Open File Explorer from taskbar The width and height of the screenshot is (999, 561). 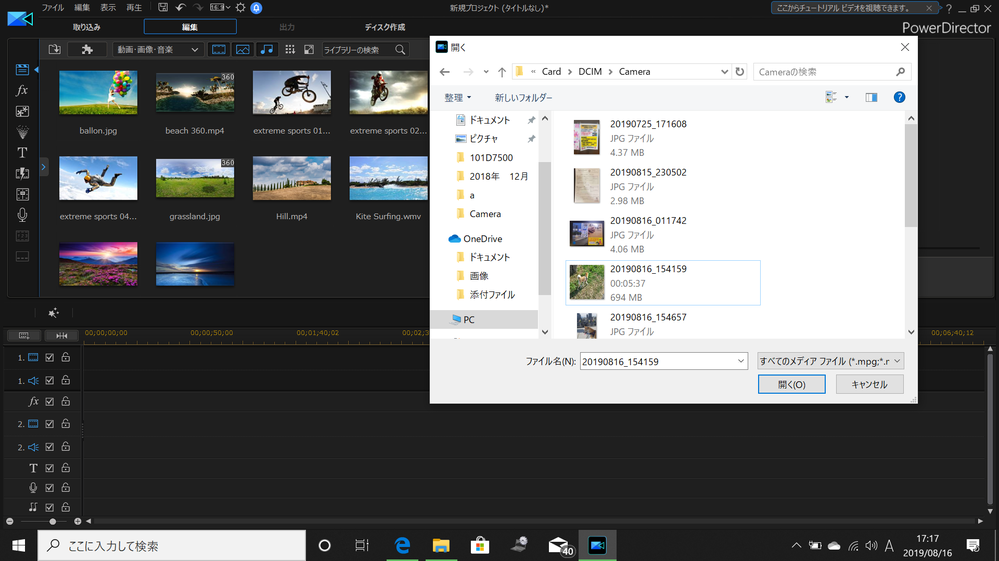(x=441, y=546)
